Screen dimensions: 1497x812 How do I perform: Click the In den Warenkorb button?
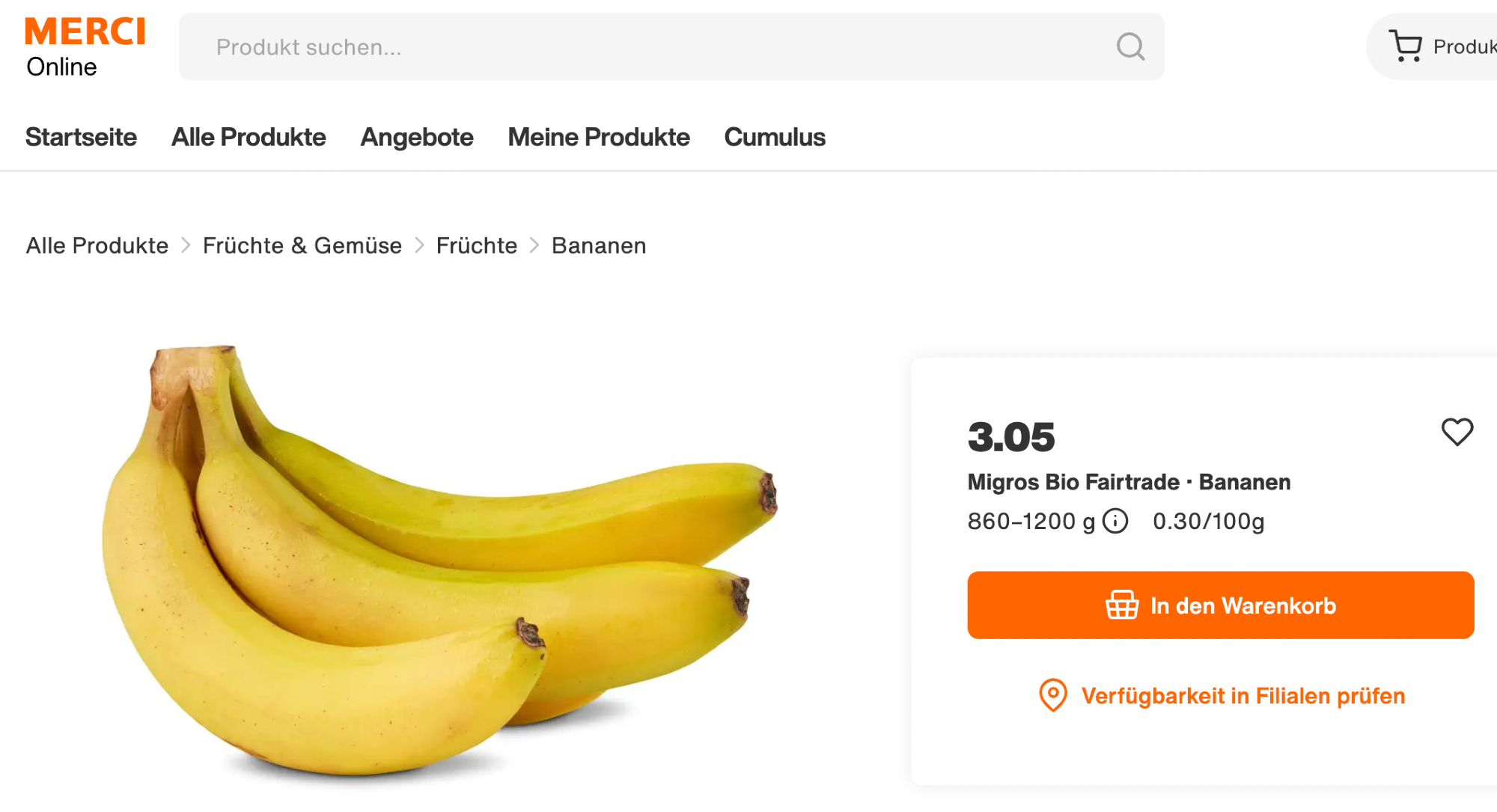pos(1221,605)
